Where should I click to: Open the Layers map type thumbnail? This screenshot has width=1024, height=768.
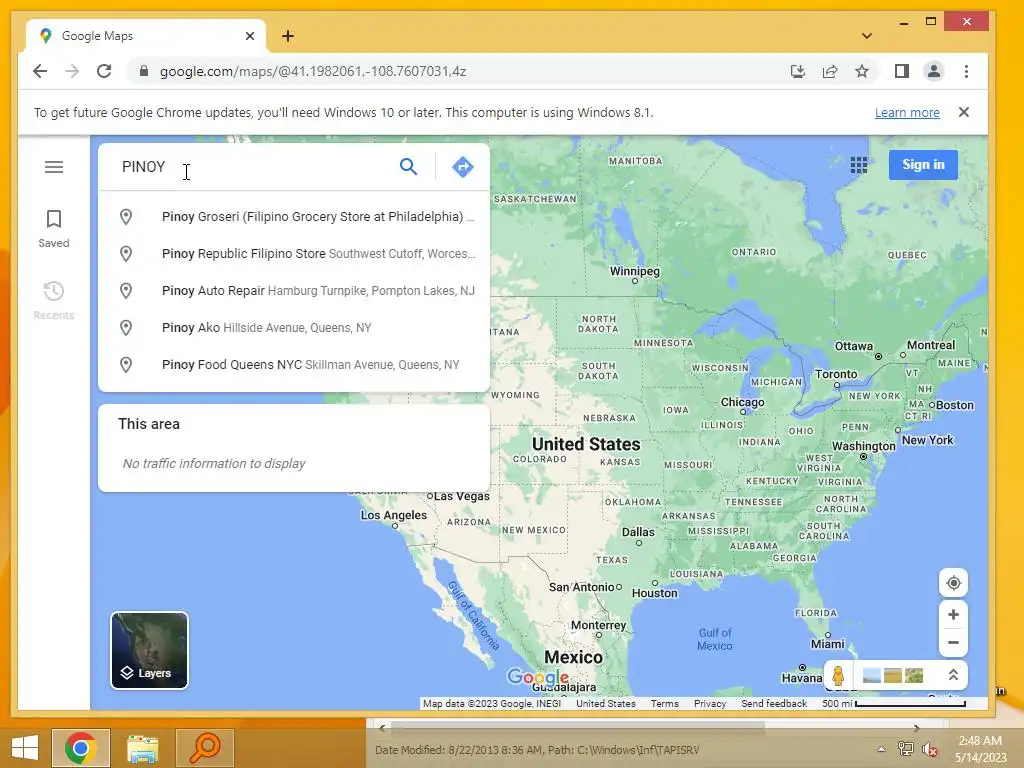coord(149,650)
